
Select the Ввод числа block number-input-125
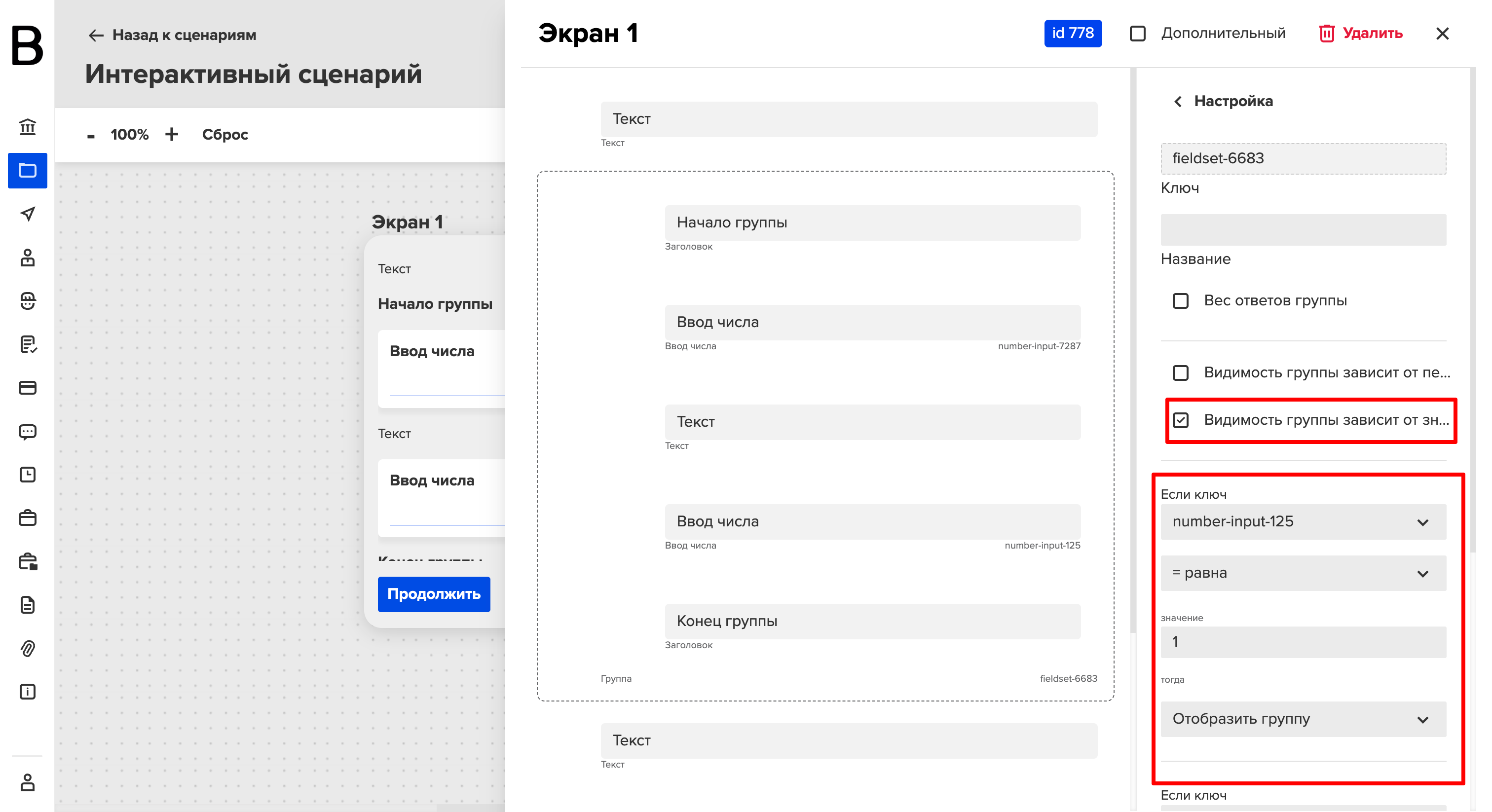[x=872, y=521]
